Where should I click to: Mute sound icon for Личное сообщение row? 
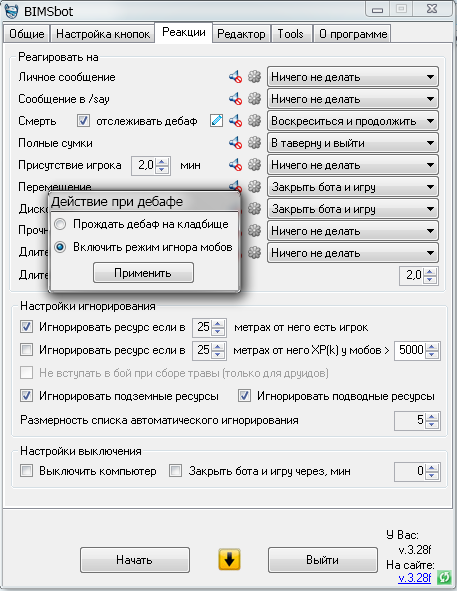click(x=236, y=77)
